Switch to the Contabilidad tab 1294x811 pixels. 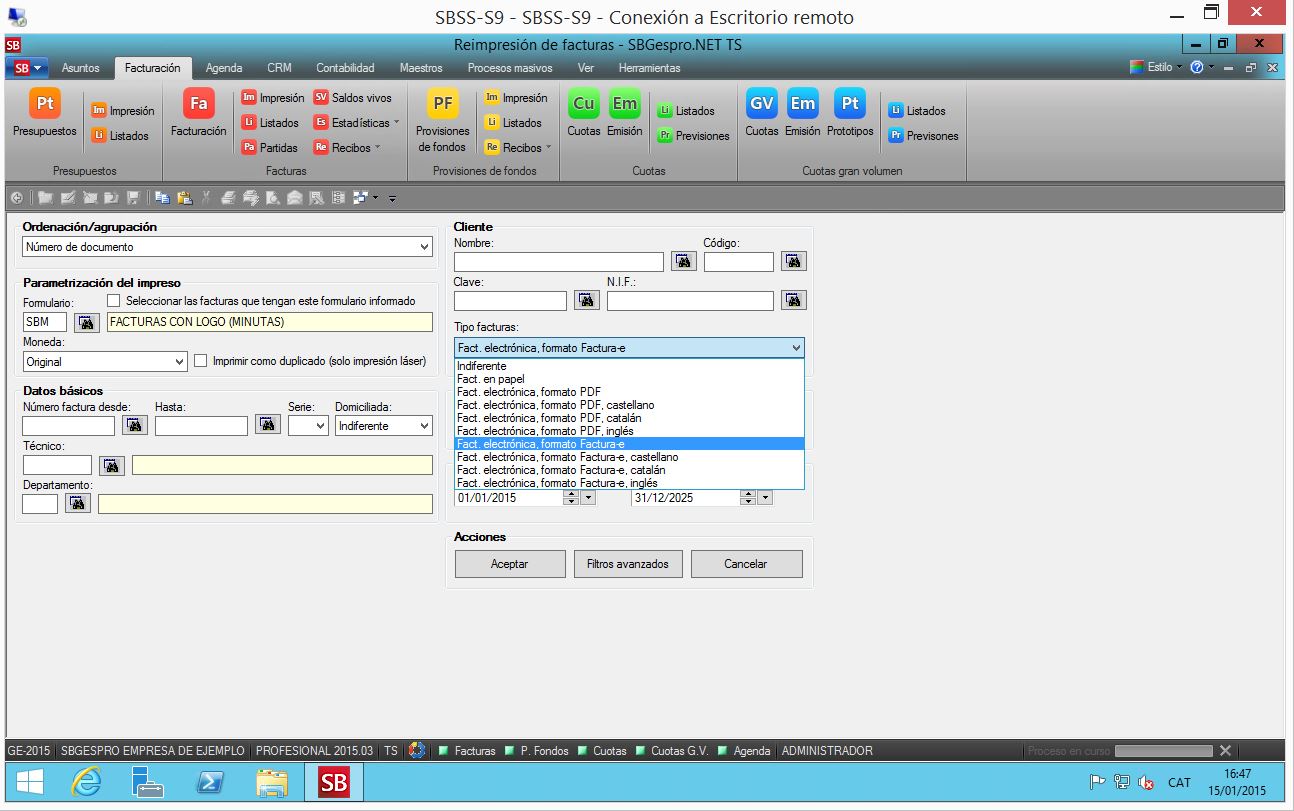click(345, 68)
